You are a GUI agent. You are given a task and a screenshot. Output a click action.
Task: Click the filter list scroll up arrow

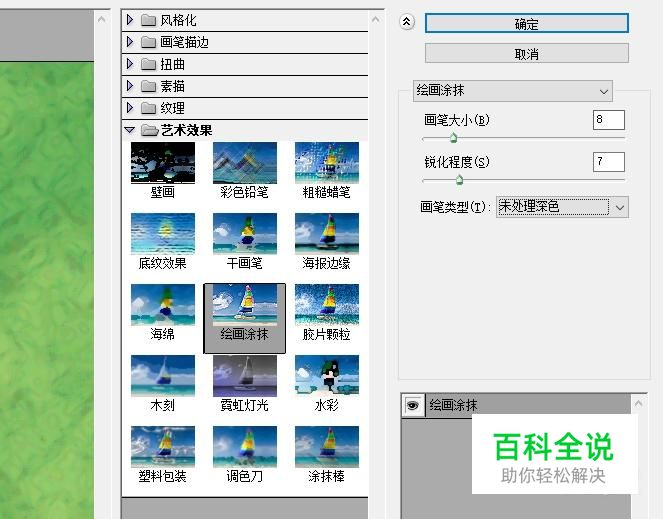[x=375, y=19]
